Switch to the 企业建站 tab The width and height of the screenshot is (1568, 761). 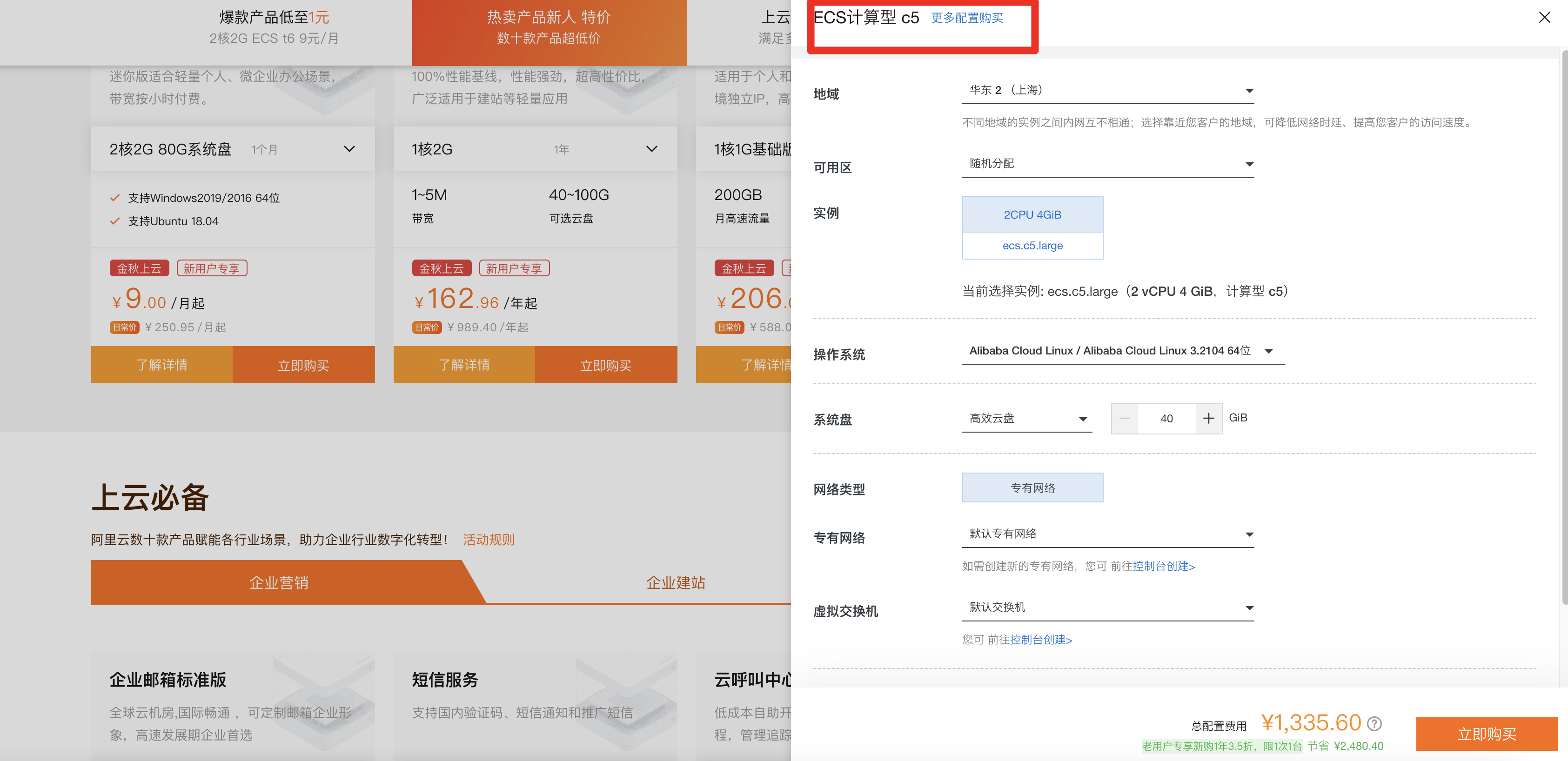point(675,583)
